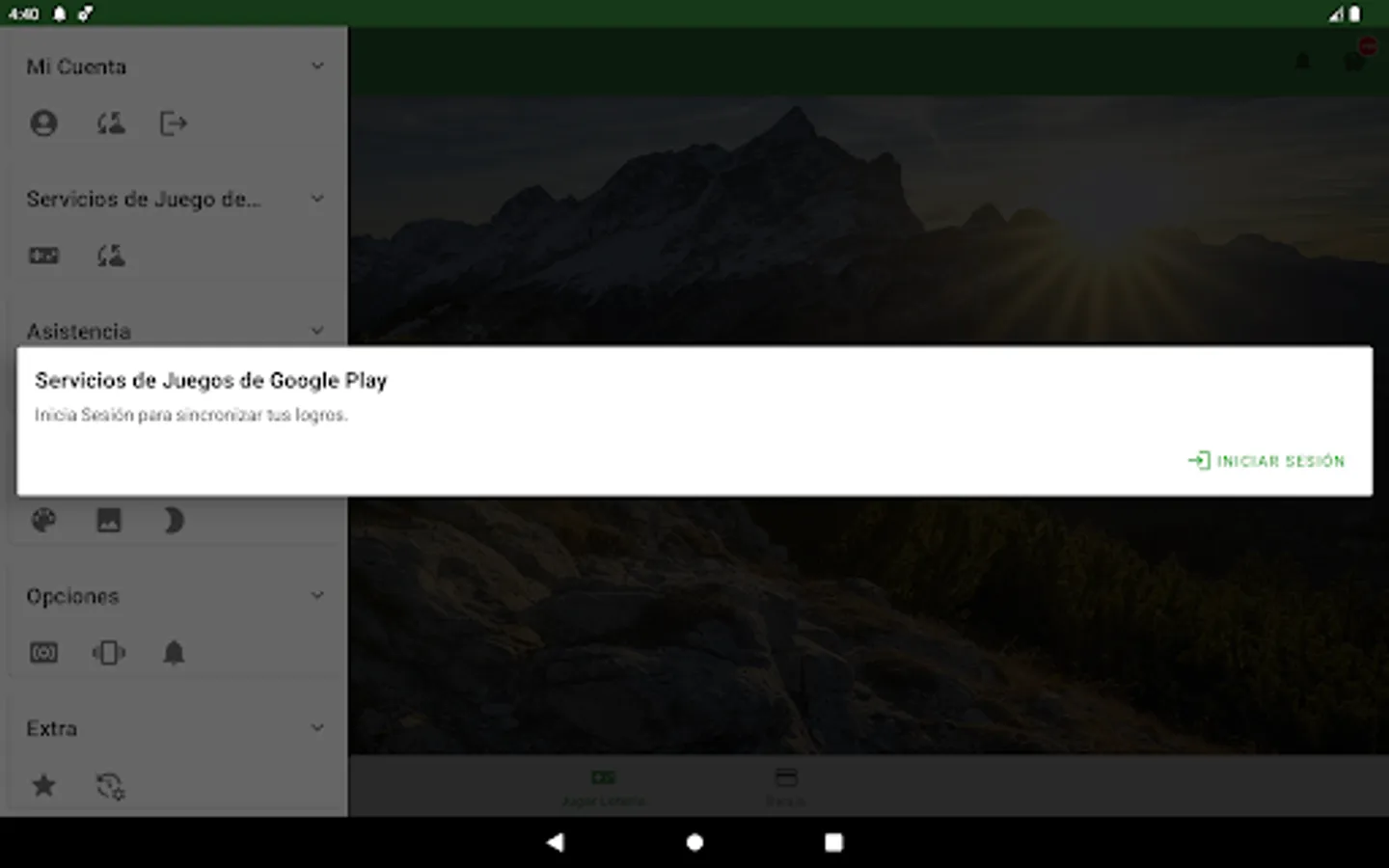Open the color palette theme icon
Viewport: 1389px width, 868px height.
coord(43,521)
